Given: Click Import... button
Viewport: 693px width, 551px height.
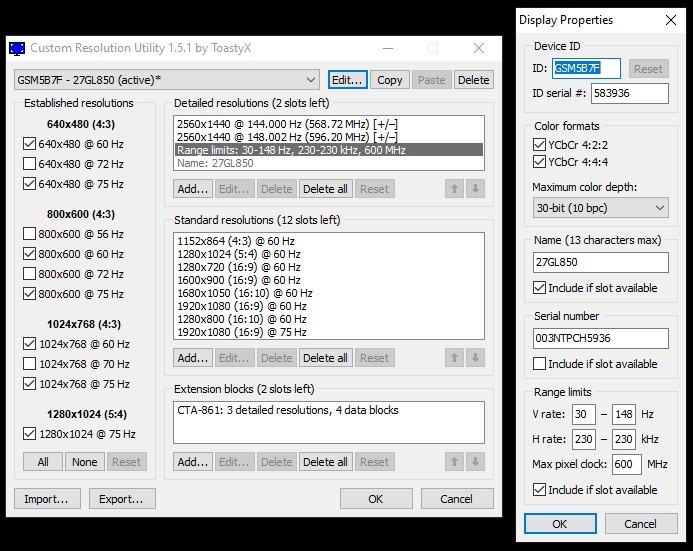Looking at the screenshot, I should (47, 499).
